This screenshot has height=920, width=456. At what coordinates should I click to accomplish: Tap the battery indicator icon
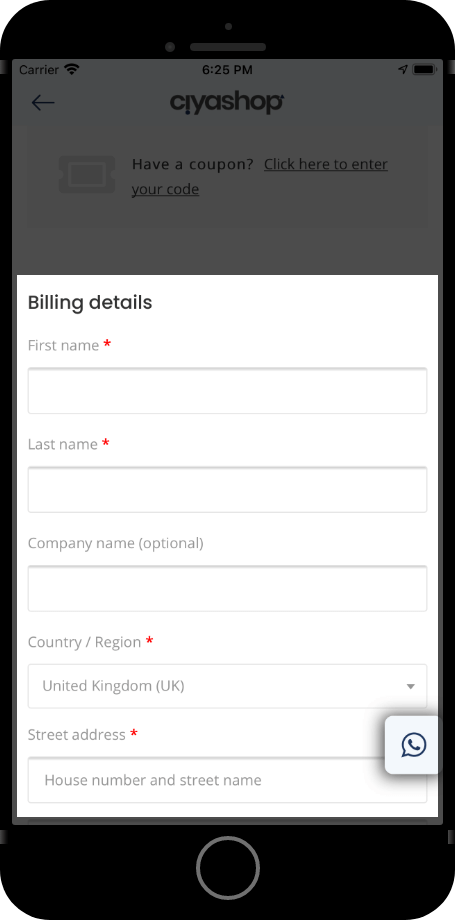424,70
